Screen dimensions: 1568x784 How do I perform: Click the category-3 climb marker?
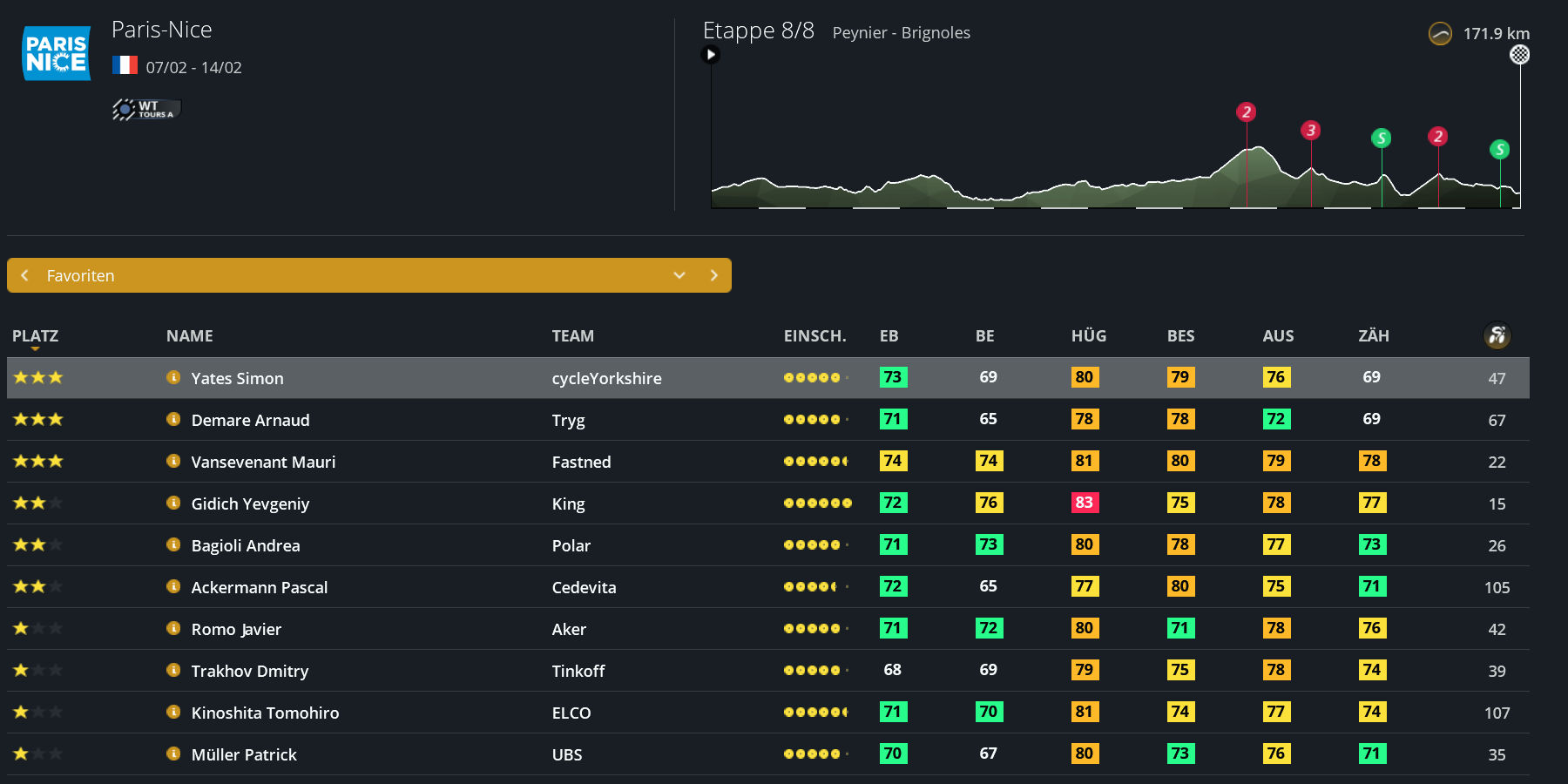pos(1310,131)
